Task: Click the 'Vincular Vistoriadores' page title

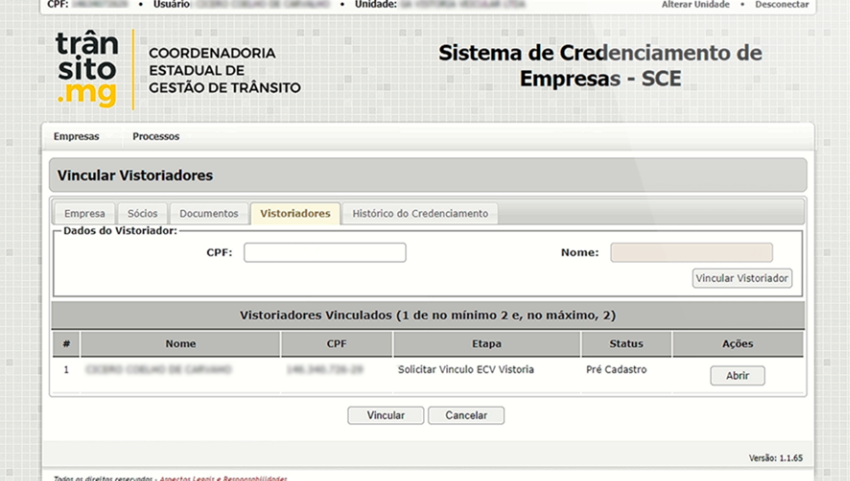Action: click(135, 176)
